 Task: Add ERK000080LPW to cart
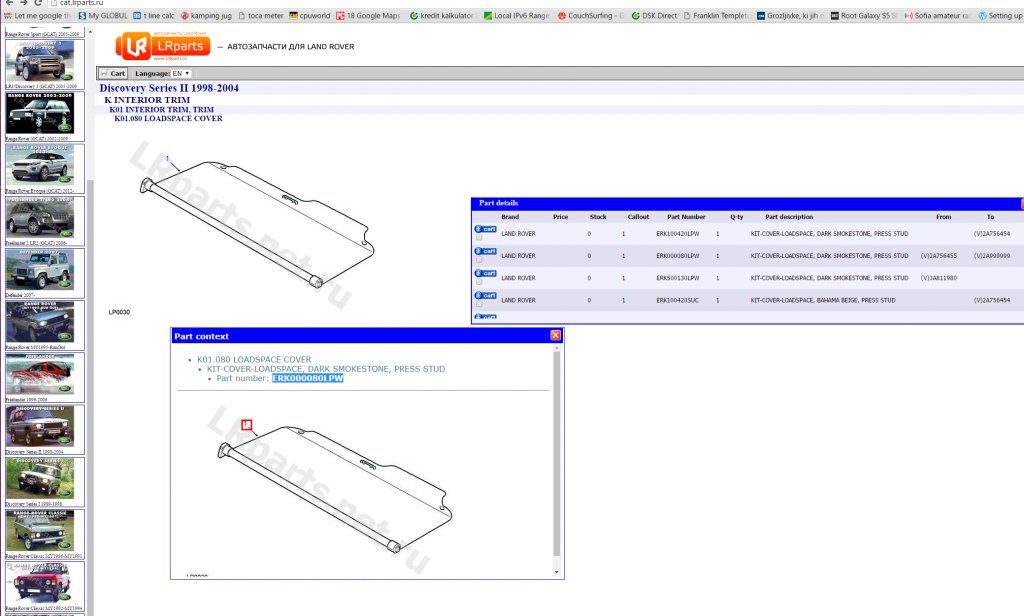(x=486, y=251)
